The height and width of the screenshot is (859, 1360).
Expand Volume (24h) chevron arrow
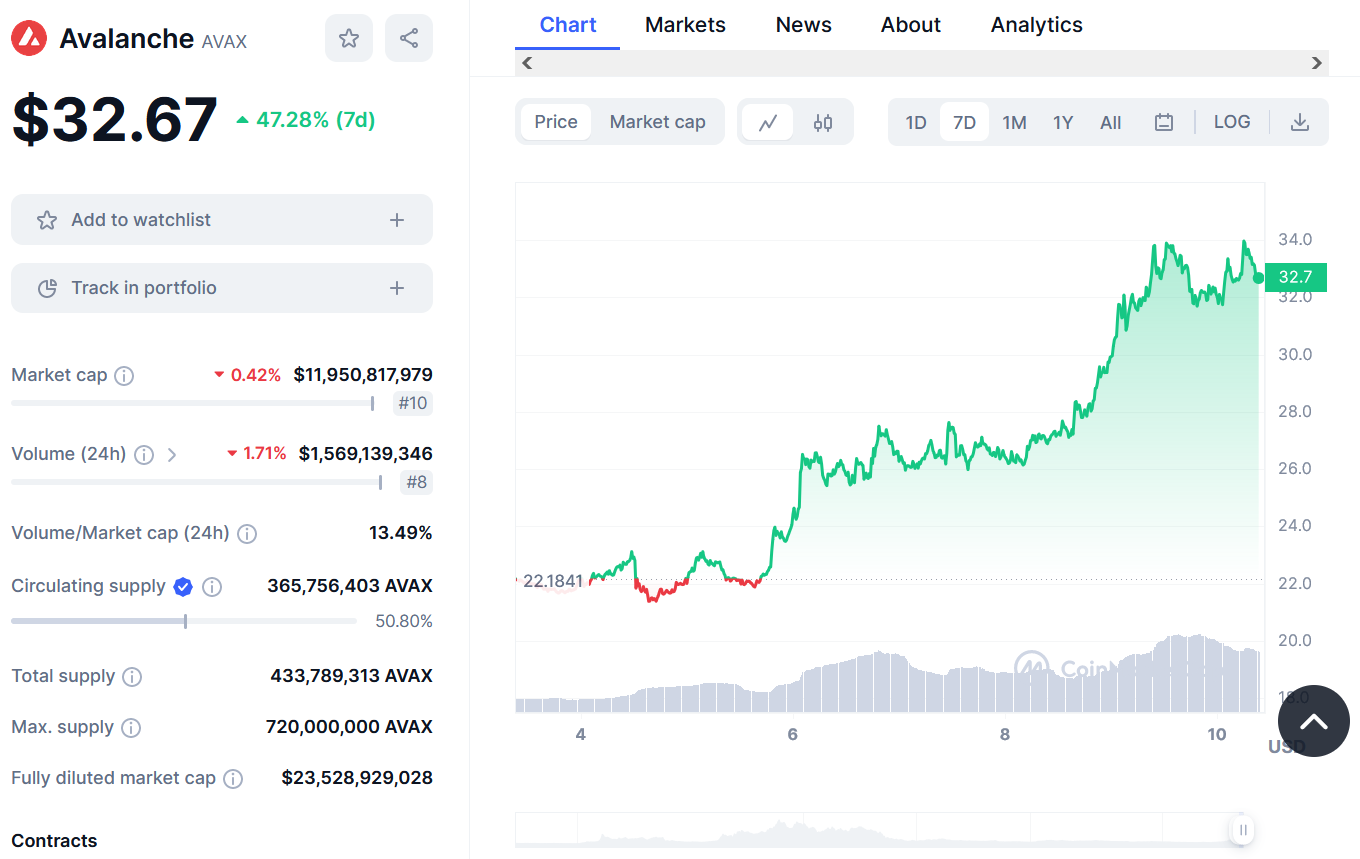coord(172,455)
